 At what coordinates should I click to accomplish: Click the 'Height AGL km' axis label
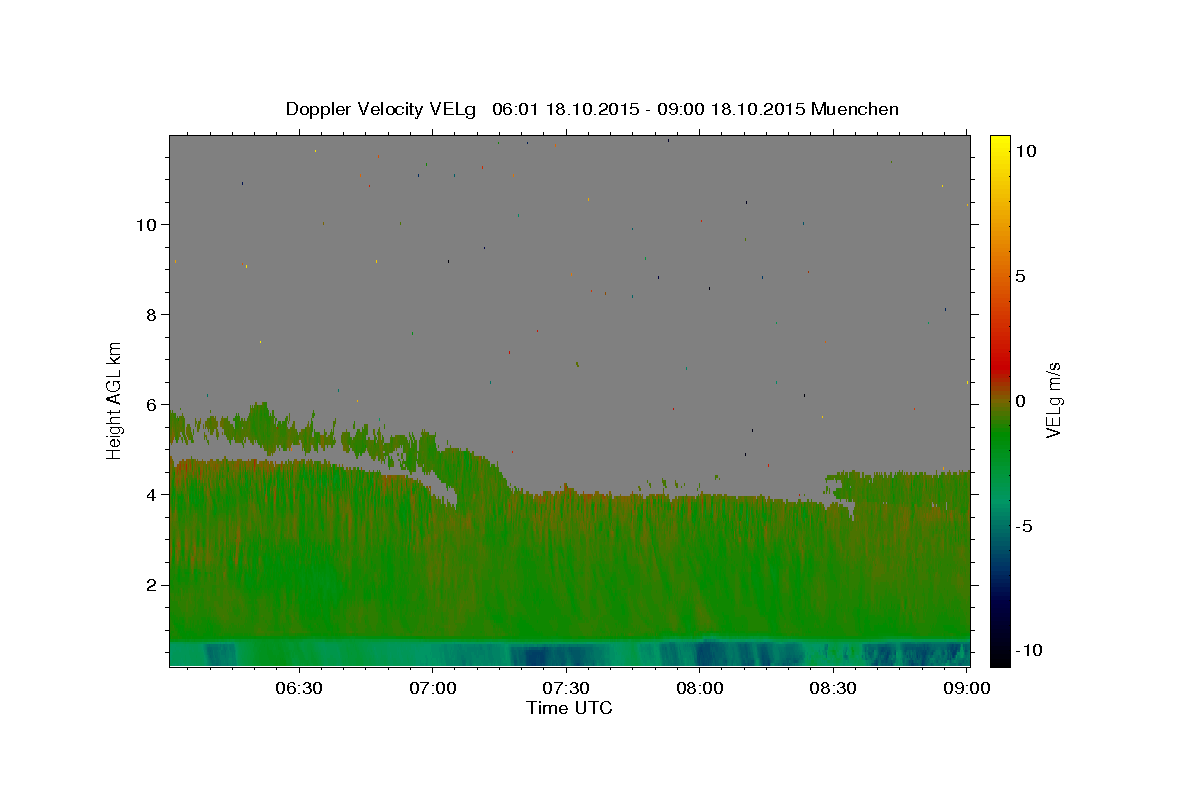tap(115, 400)
